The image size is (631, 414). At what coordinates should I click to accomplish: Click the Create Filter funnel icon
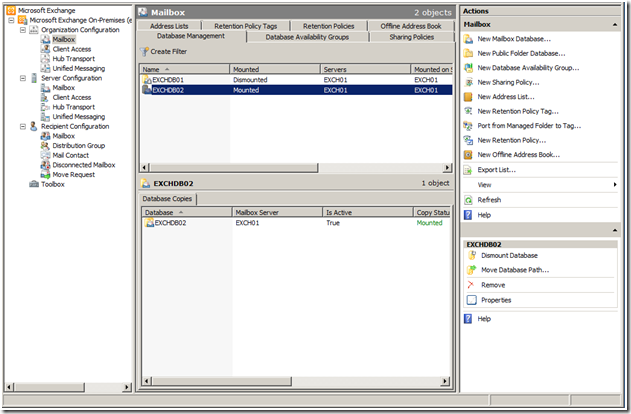coord(146,50)
